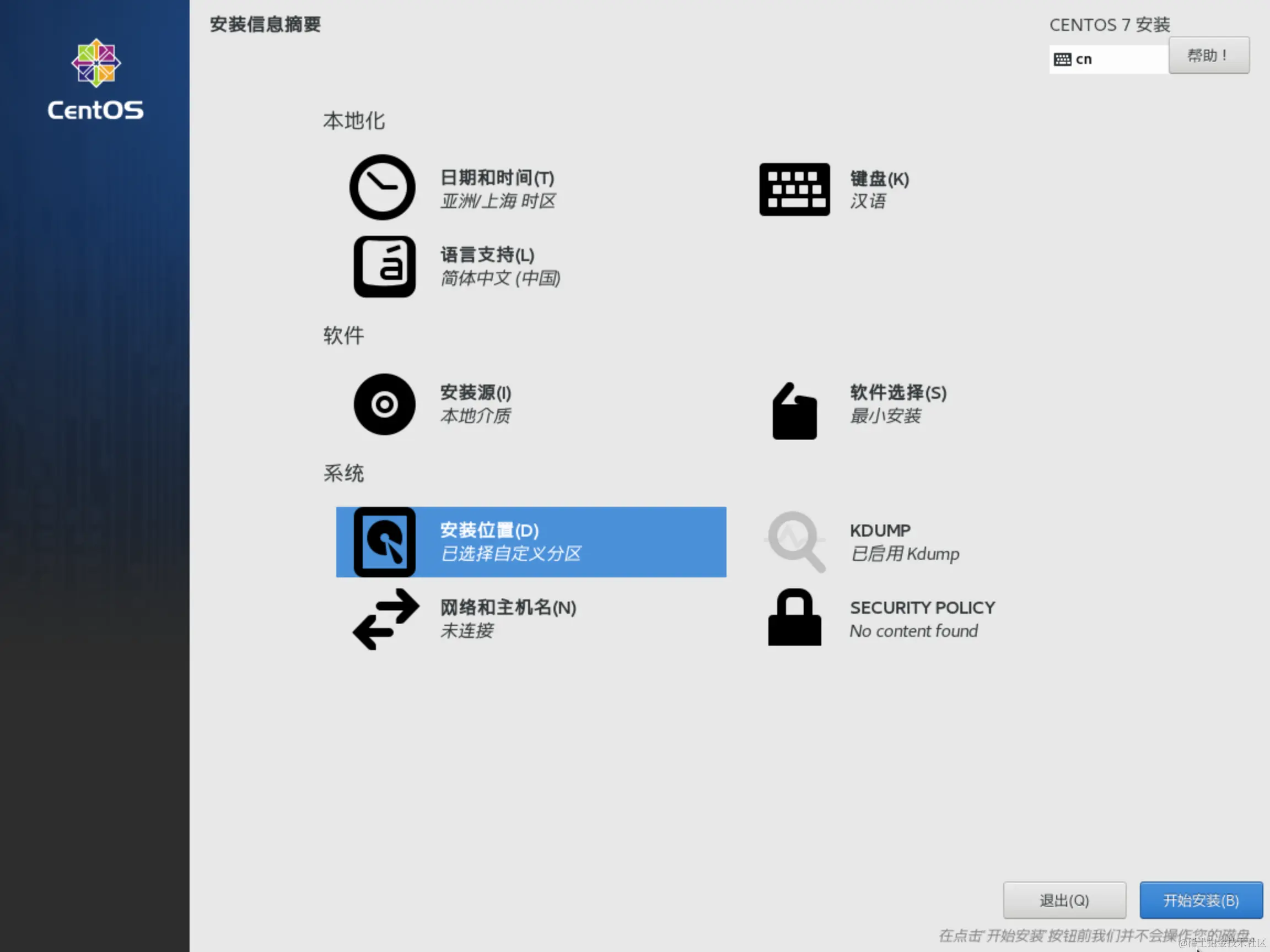Configure Network and Hostname

[x=505, y=619]
